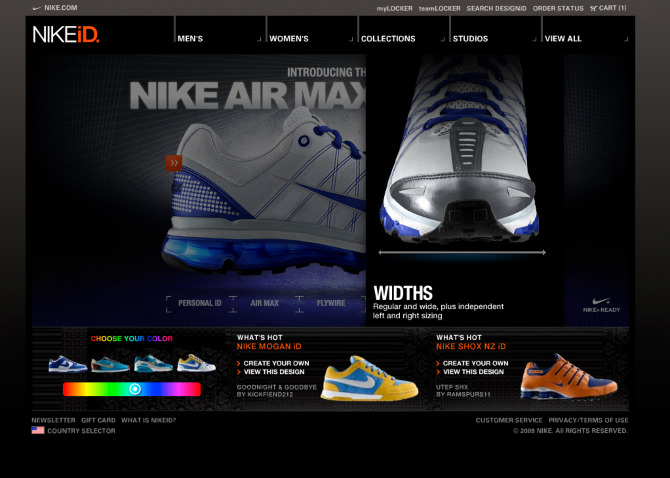The height and width of the screenshot is (478, 670).
Task: Click the NIKEiD logo
Action: pos(66,35)
